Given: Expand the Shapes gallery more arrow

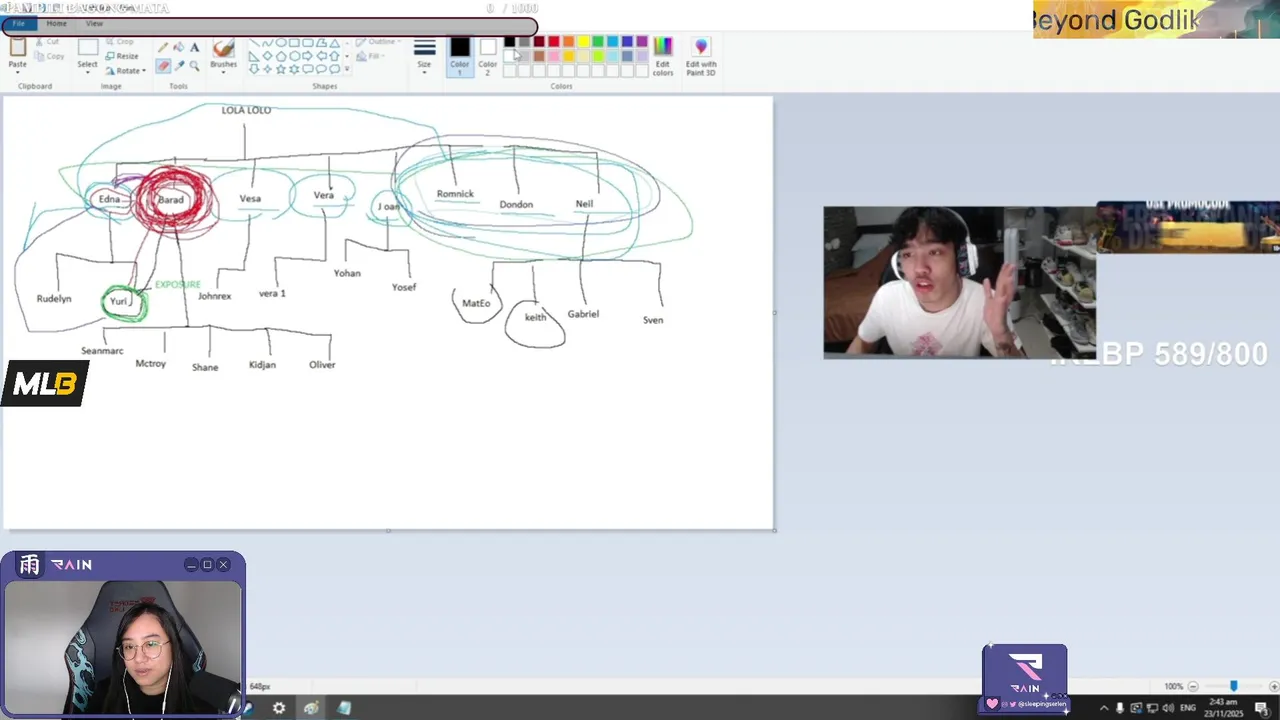Looking at the screenshot, I should click(347, 69).
